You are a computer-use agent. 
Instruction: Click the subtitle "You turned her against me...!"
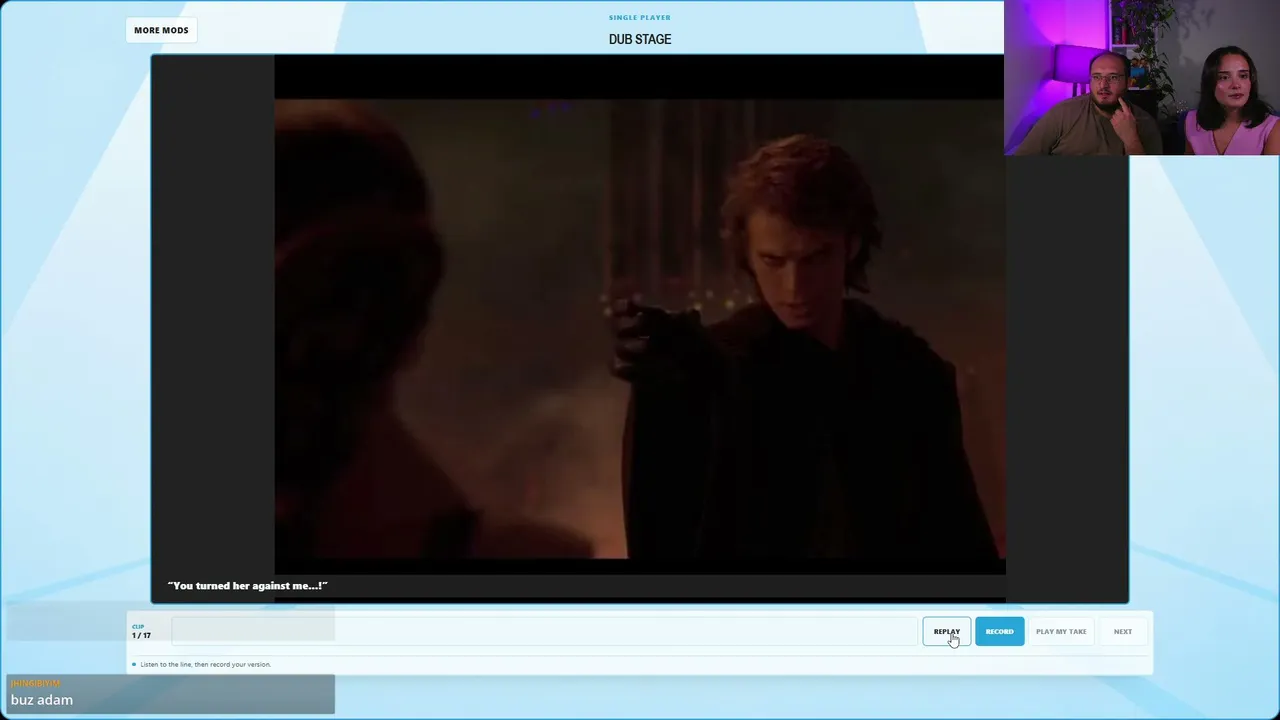click(x=248, y=586)
